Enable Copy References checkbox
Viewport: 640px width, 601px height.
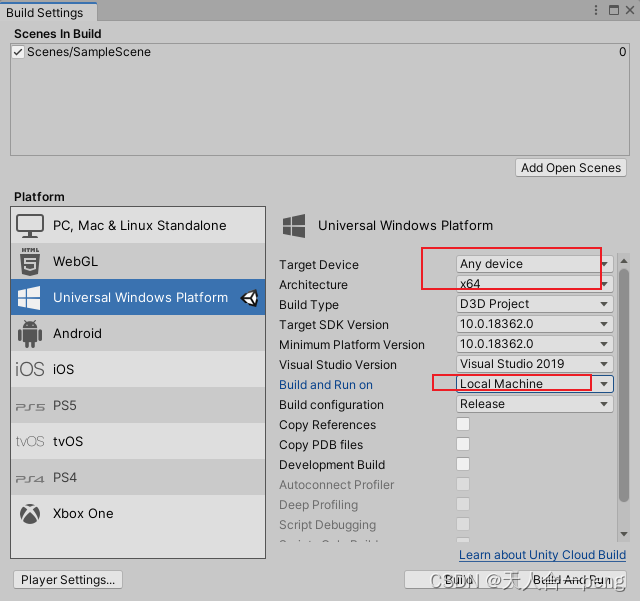463,424
